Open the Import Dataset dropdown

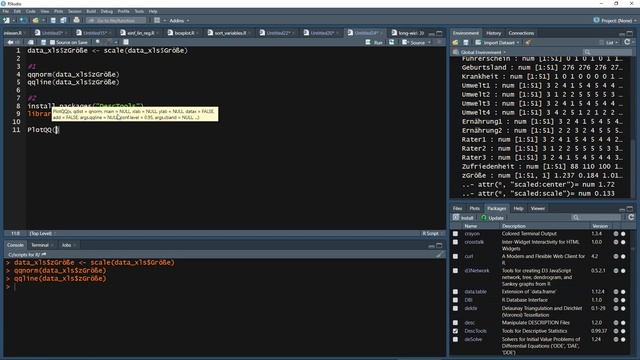click(x=498, y=42)
